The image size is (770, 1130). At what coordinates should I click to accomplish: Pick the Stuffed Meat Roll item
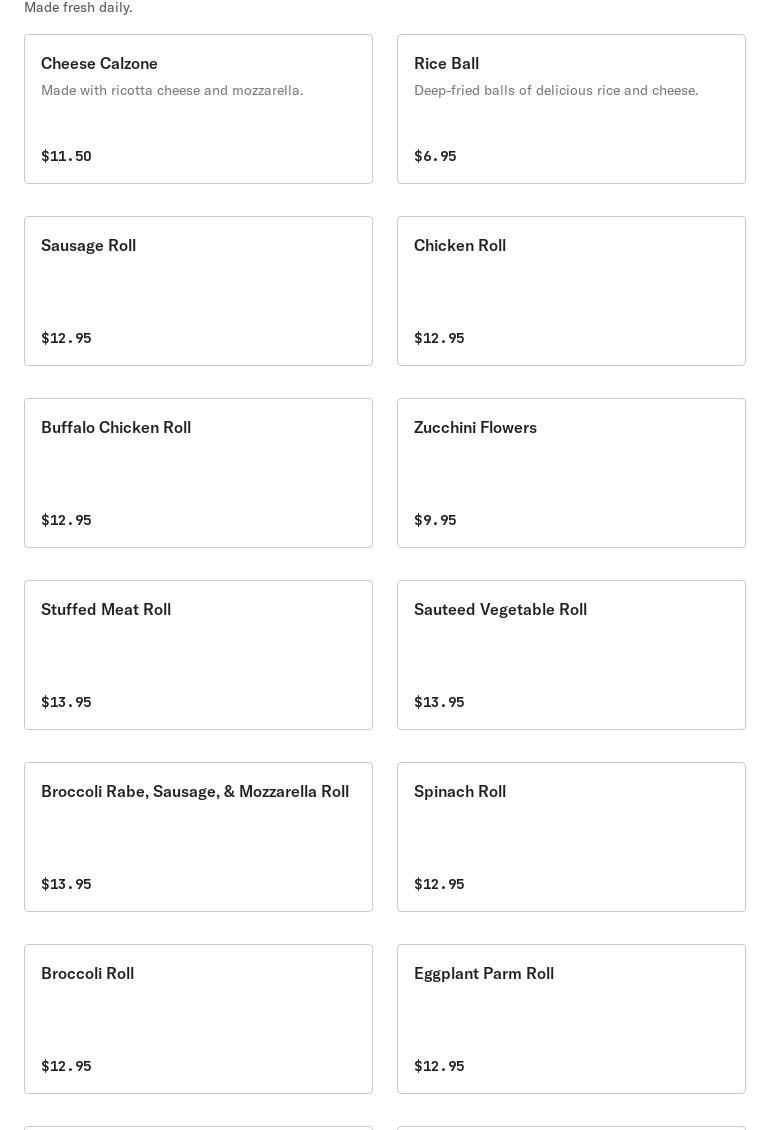(x=198, y=655)
